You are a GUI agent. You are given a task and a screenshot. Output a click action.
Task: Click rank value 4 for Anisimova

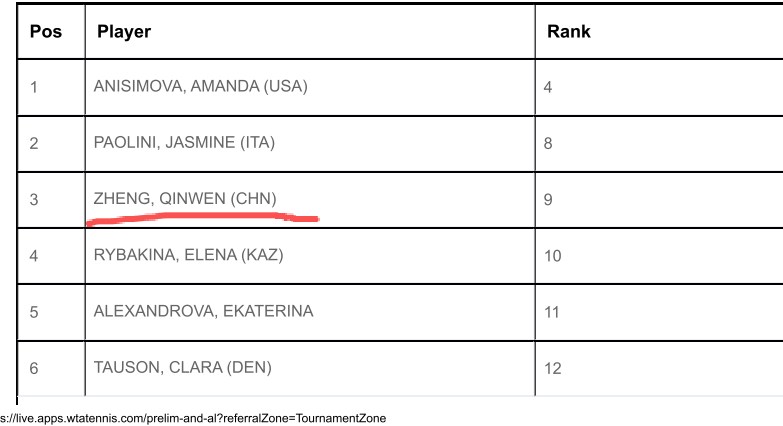point(548,87)
